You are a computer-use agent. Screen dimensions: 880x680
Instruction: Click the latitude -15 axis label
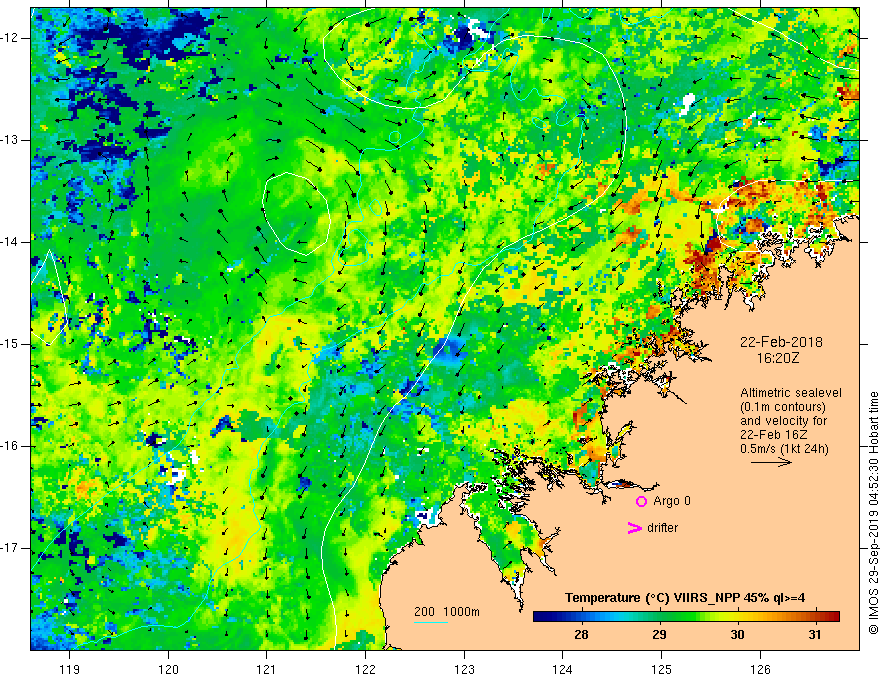click(x=10, y=344)
